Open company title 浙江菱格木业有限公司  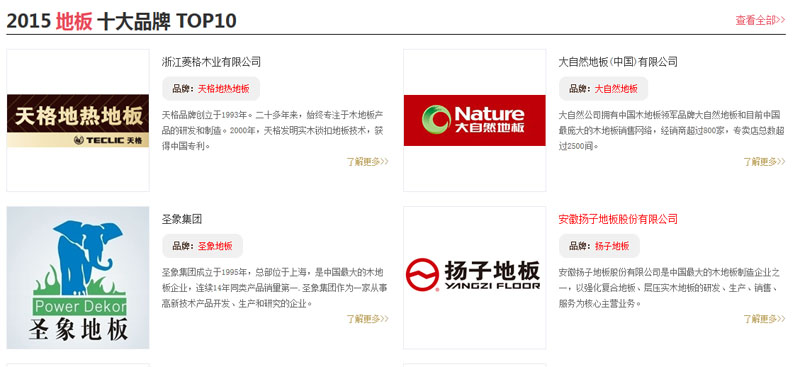click(211, 62)
